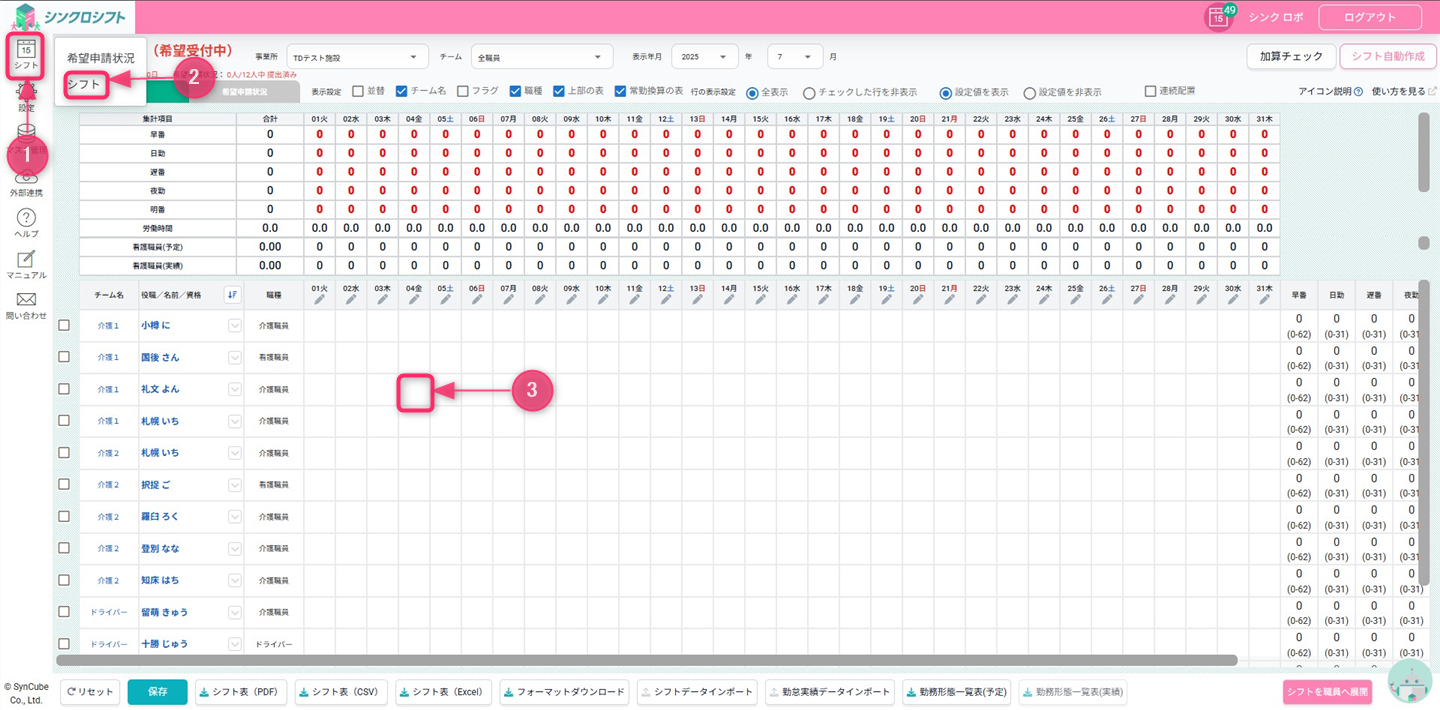Click the pencil edit icon under 10木

coord(603,299)
